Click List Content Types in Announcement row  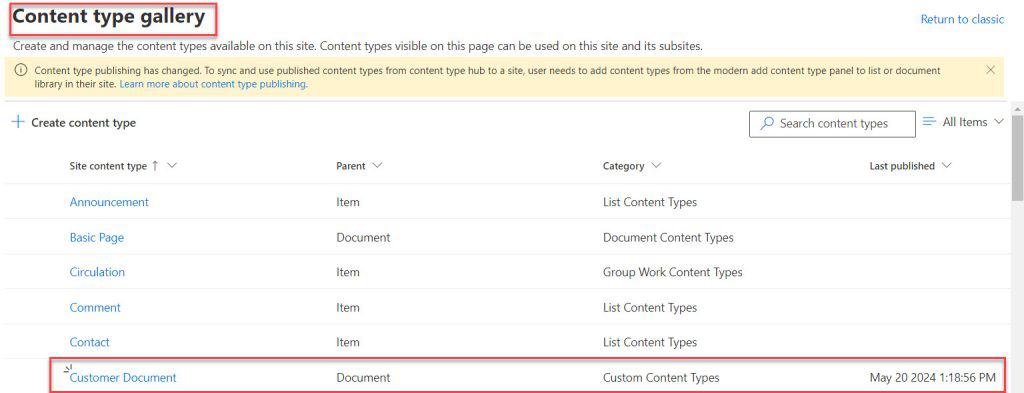click(x=650, y=202)
